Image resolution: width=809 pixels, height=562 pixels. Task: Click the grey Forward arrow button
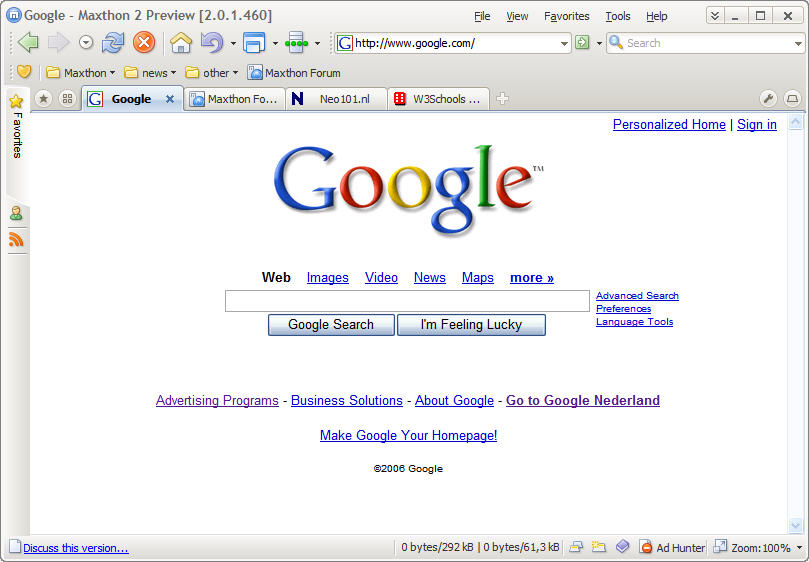58,42
